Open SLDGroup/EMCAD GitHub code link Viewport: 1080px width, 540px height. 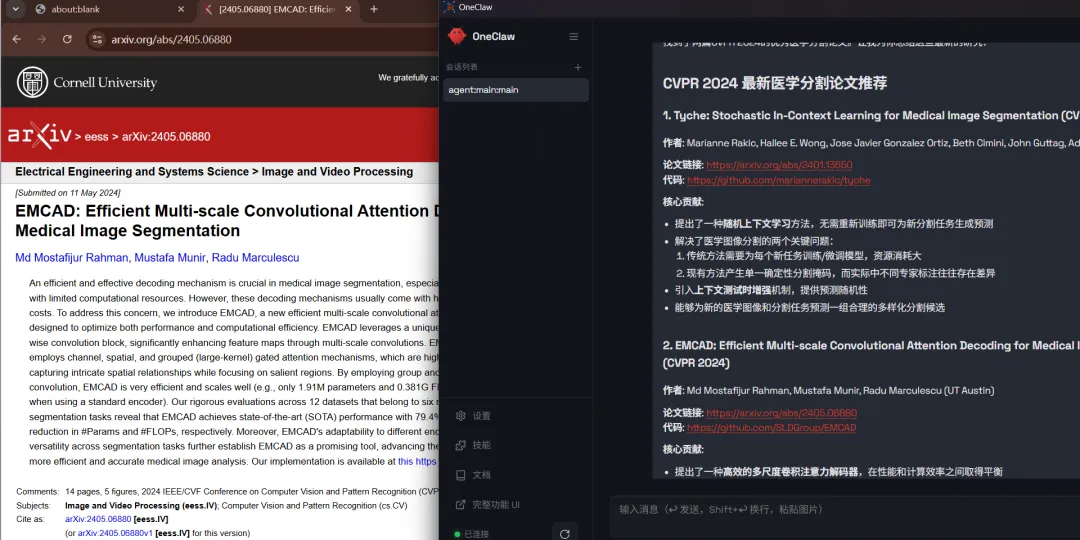771,428
